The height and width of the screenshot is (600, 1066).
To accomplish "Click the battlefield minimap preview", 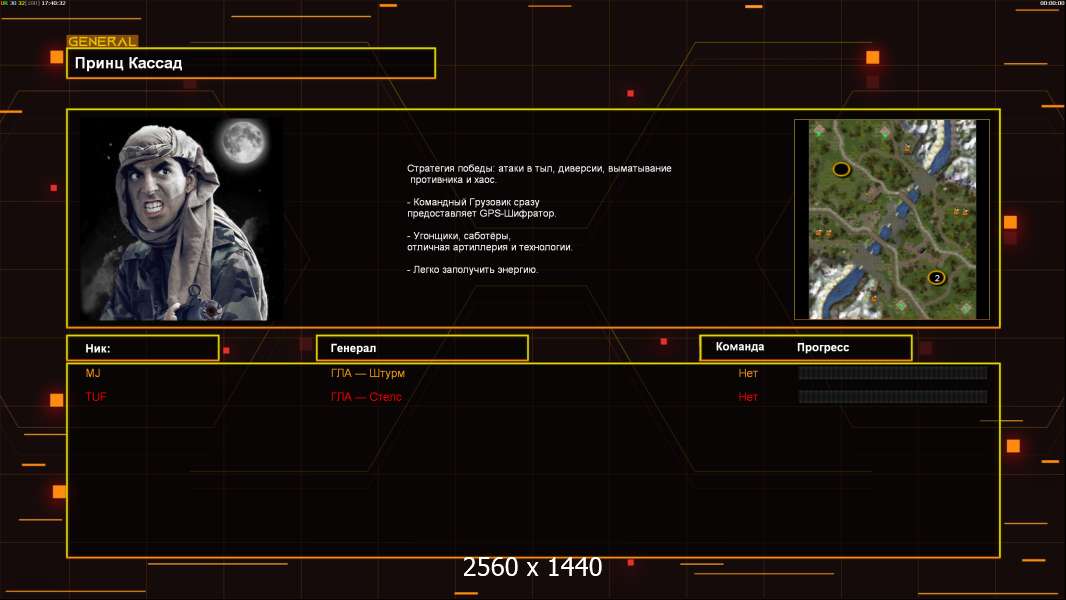I will coord(892,219).
